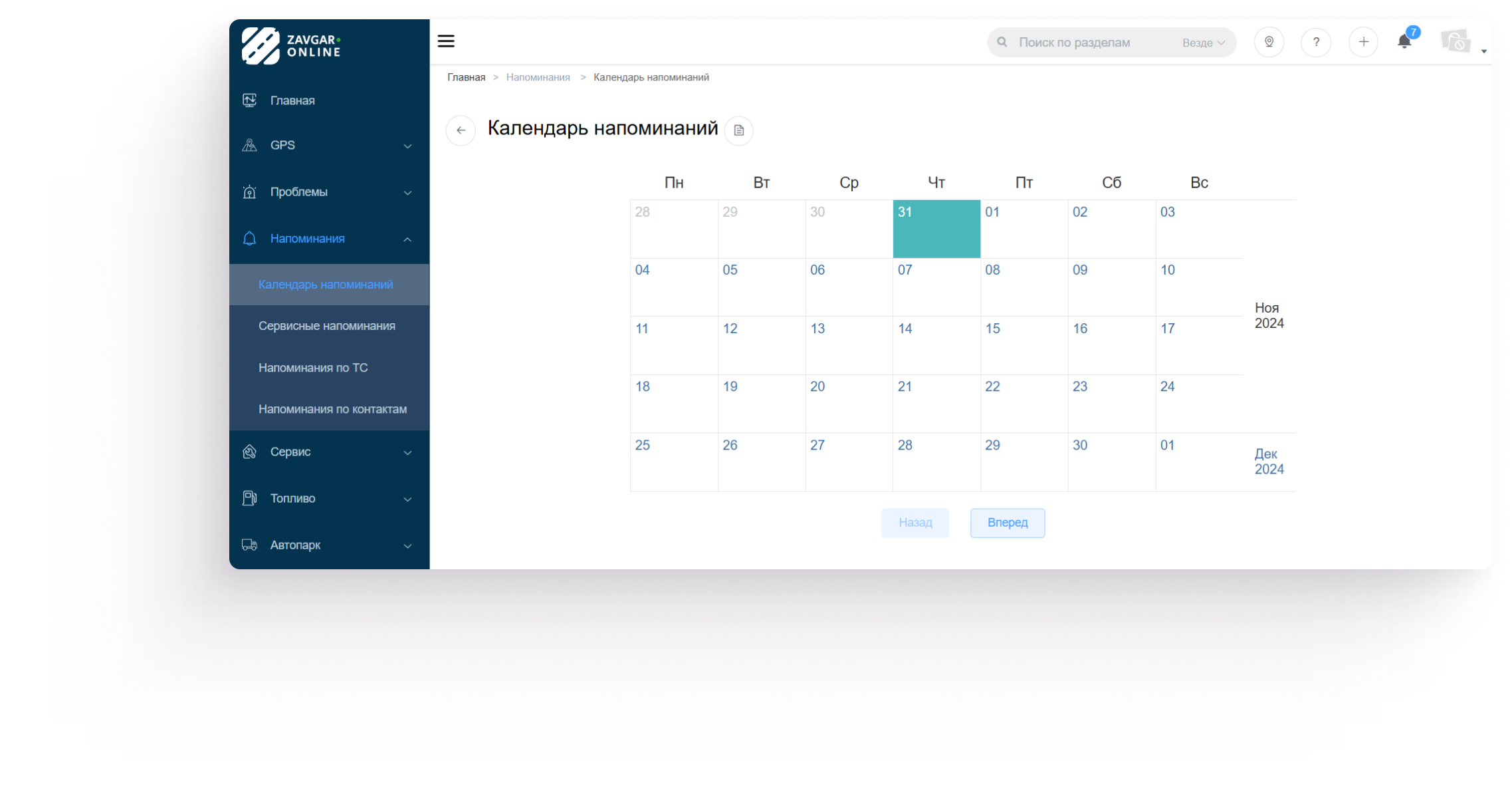
Task: Open the help question mark icon
Action: pyautogui.click(x=1316, y=42)
